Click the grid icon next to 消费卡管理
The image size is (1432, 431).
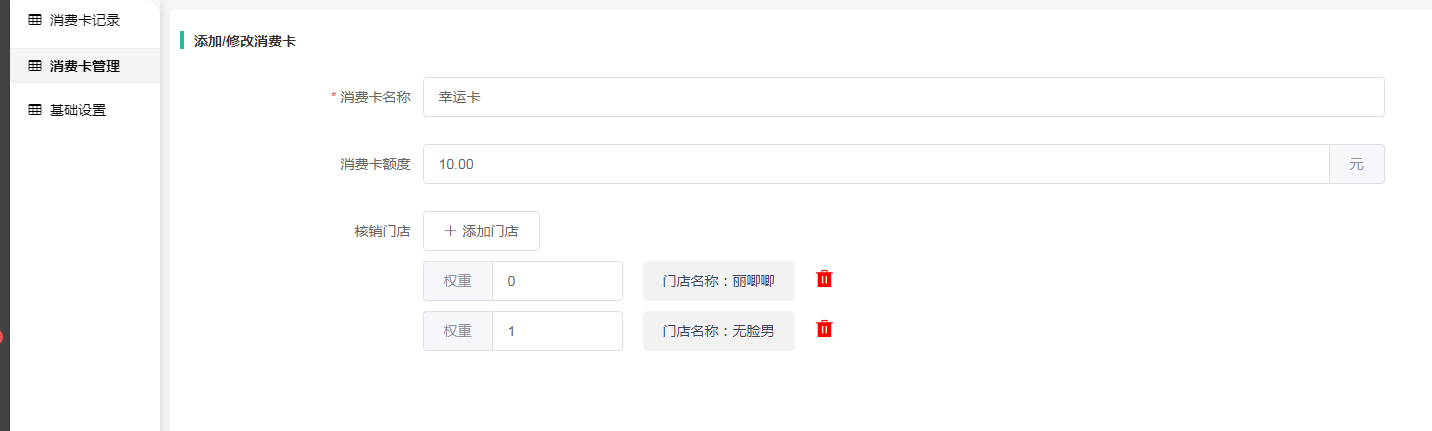pyautogui.click(x=35, y=66)
